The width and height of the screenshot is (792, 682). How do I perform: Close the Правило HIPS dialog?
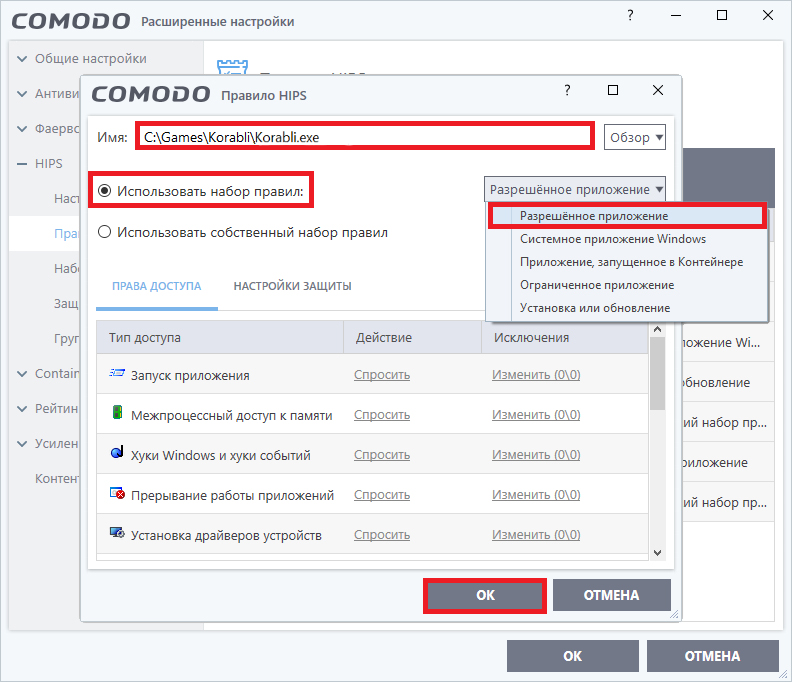(658, 90)
